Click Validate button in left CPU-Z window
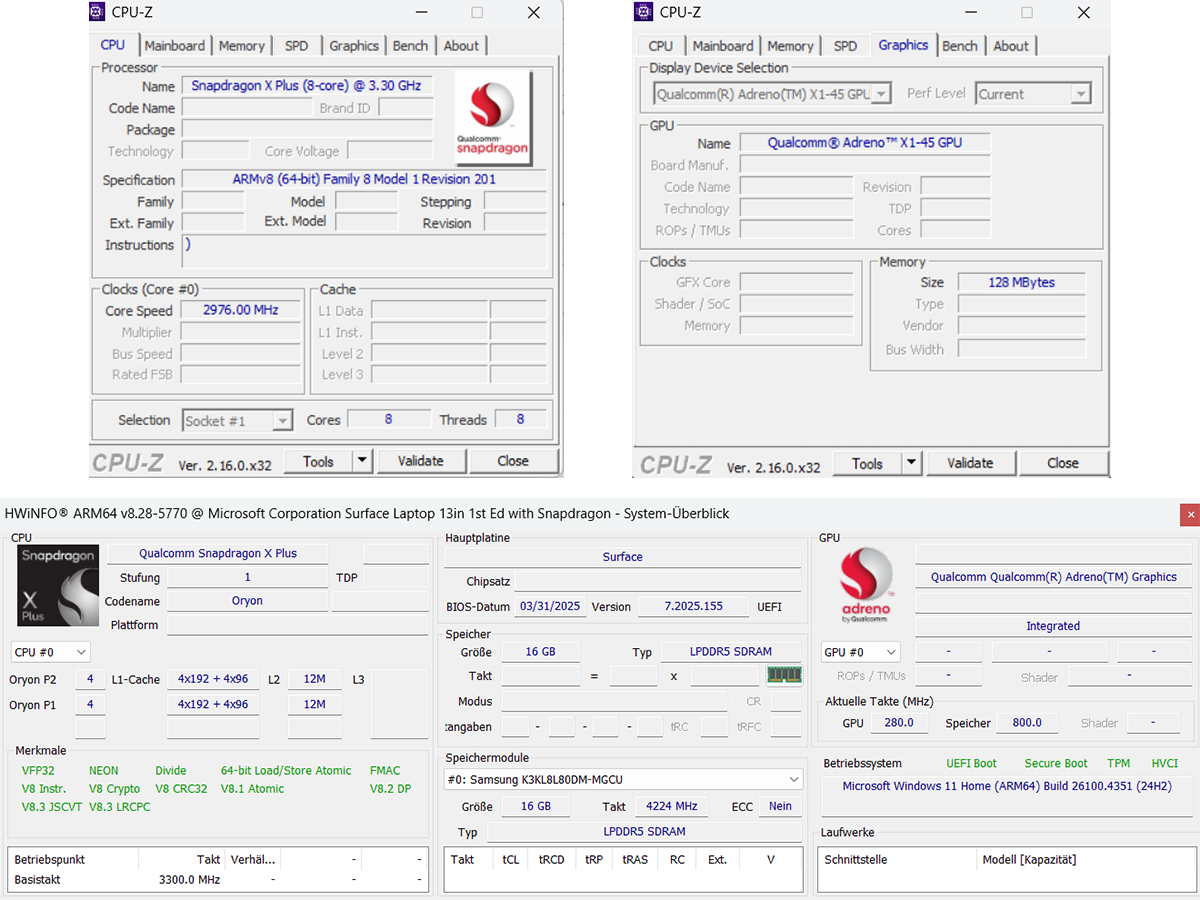The width and height of the screenshot is (1200, 900). (x=420, y=461)
